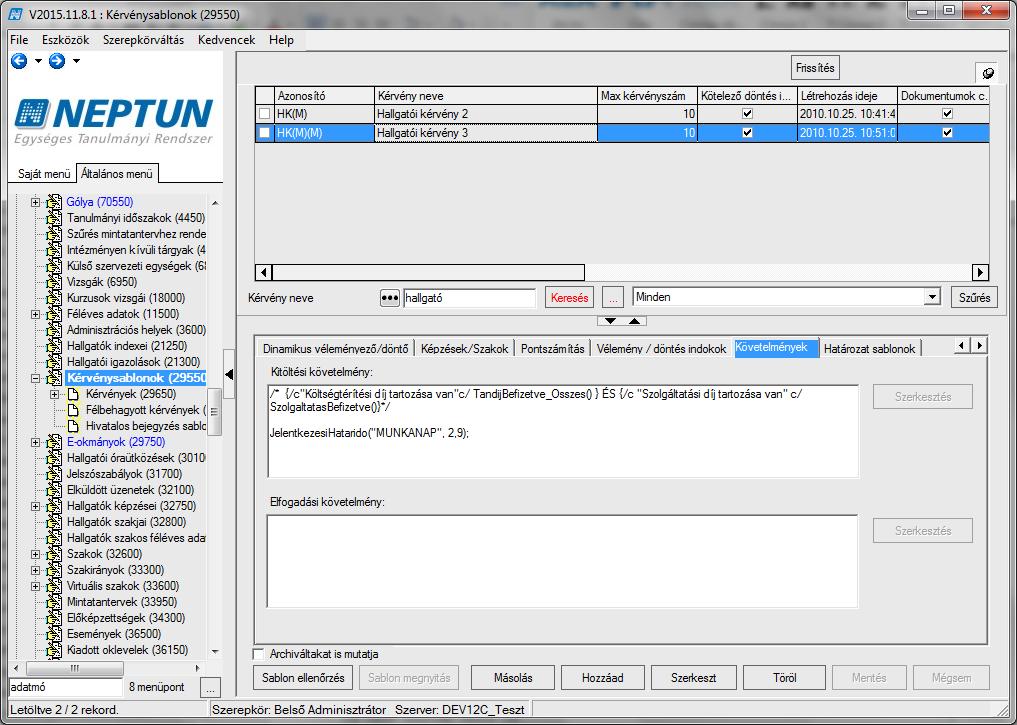Click the pin icon above the grid

click(x=987, y=73)
